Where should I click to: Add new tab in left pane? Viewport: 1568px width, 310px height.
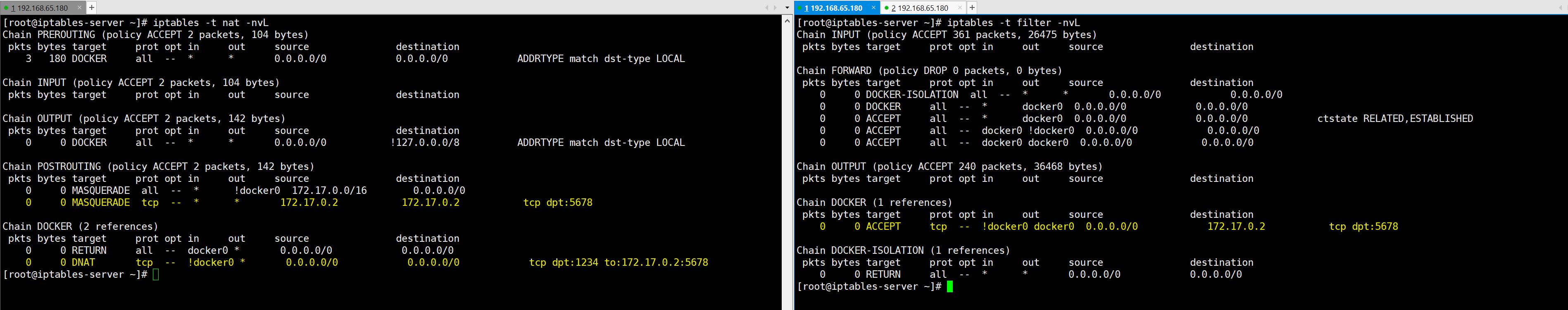click(91, 7)
